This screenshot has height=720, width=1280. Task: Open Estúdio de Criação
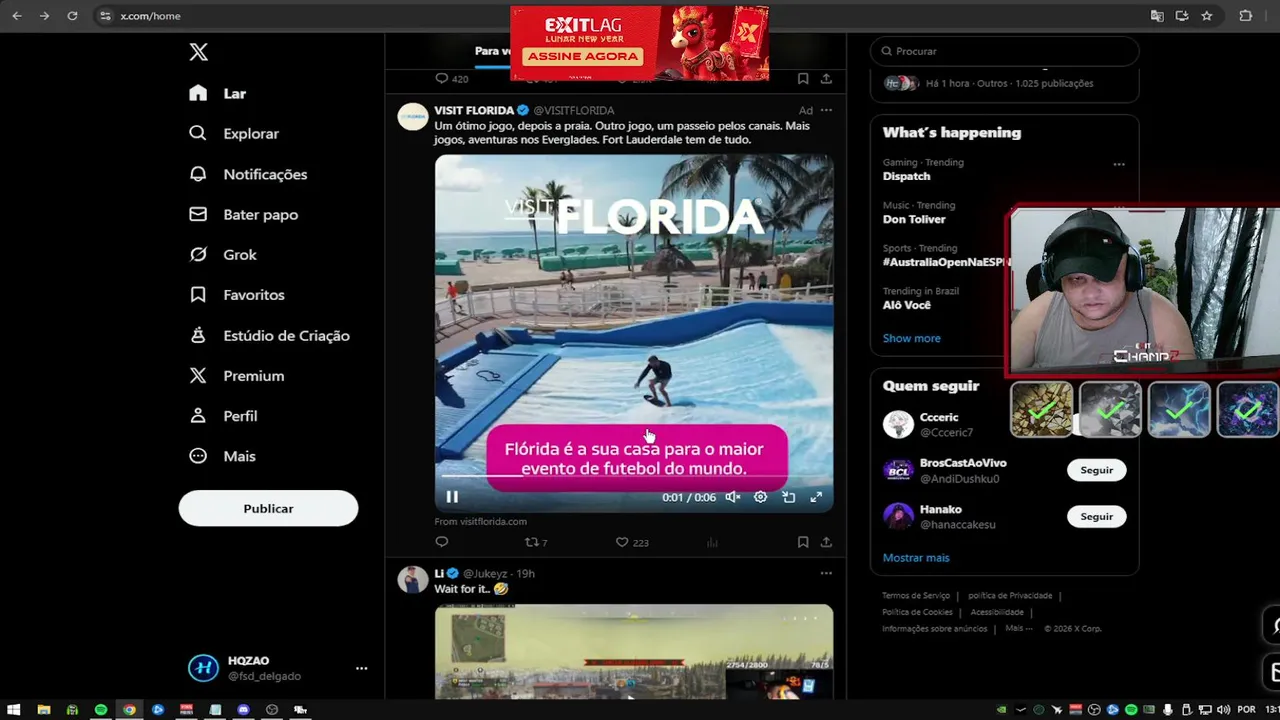[x=269, y=335]
